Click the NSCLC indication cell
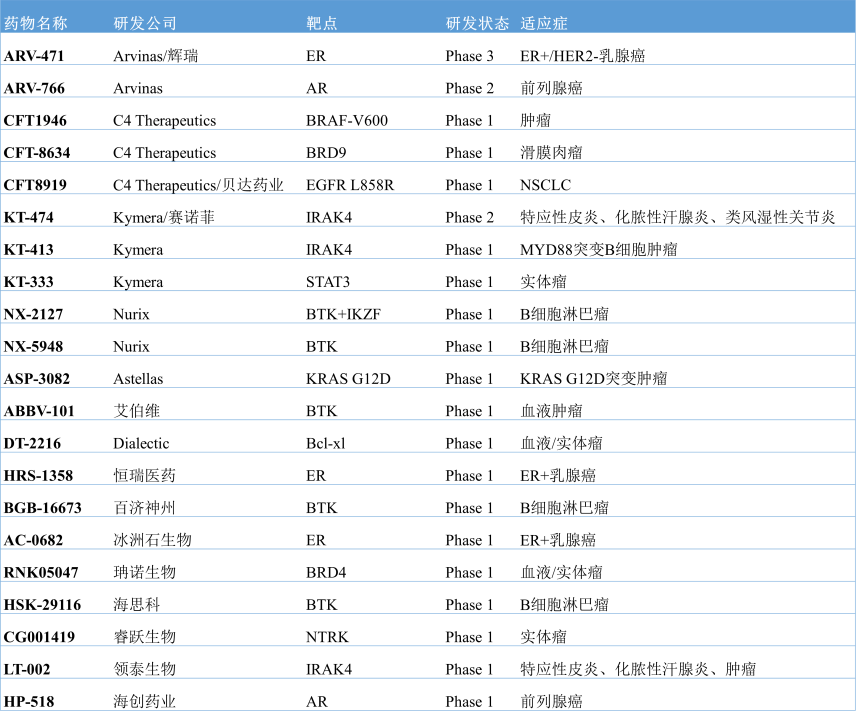This screenshot has width=856, height=720. pyautogui.click(x=545, y=185)
